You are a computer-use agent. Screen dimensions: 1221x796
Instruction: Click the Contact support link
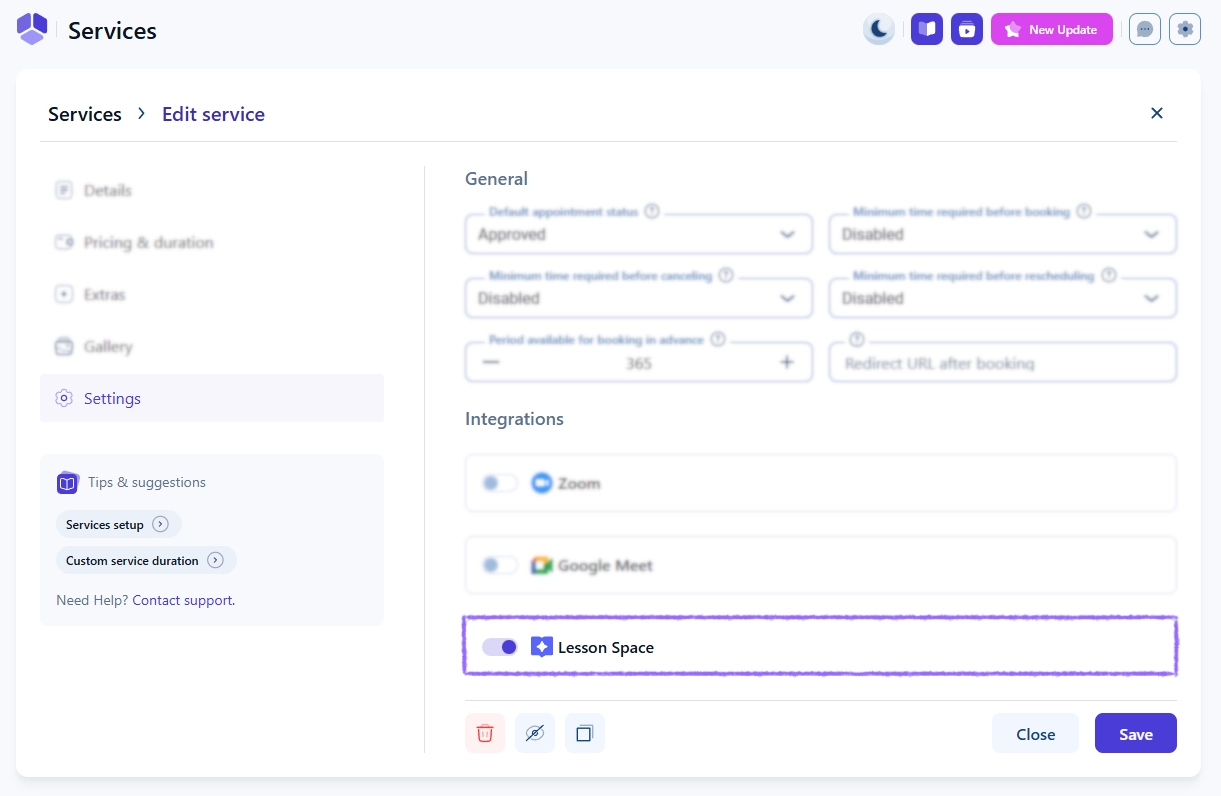pos(183,600)
